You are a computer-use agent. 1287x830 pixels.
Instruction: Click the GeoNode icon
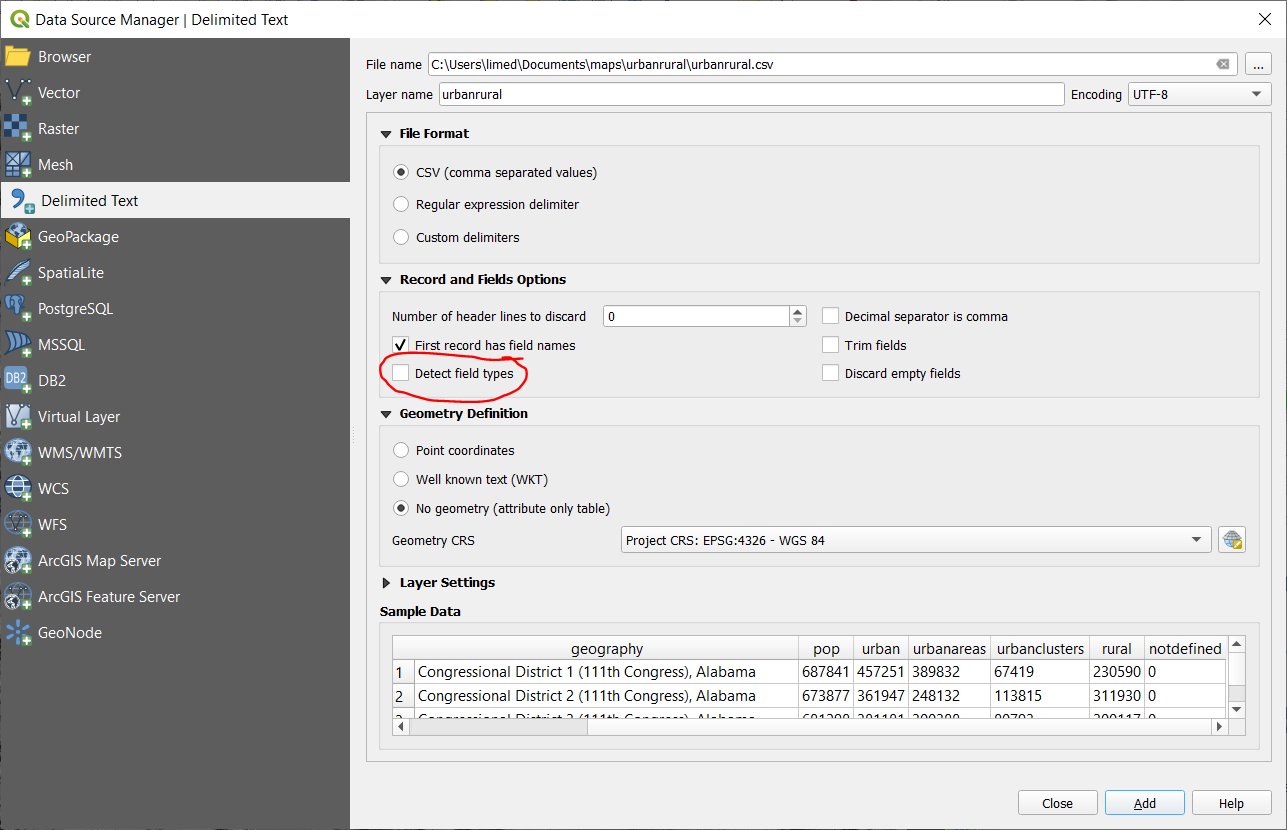pyautogui.click(x=18, y=632)
